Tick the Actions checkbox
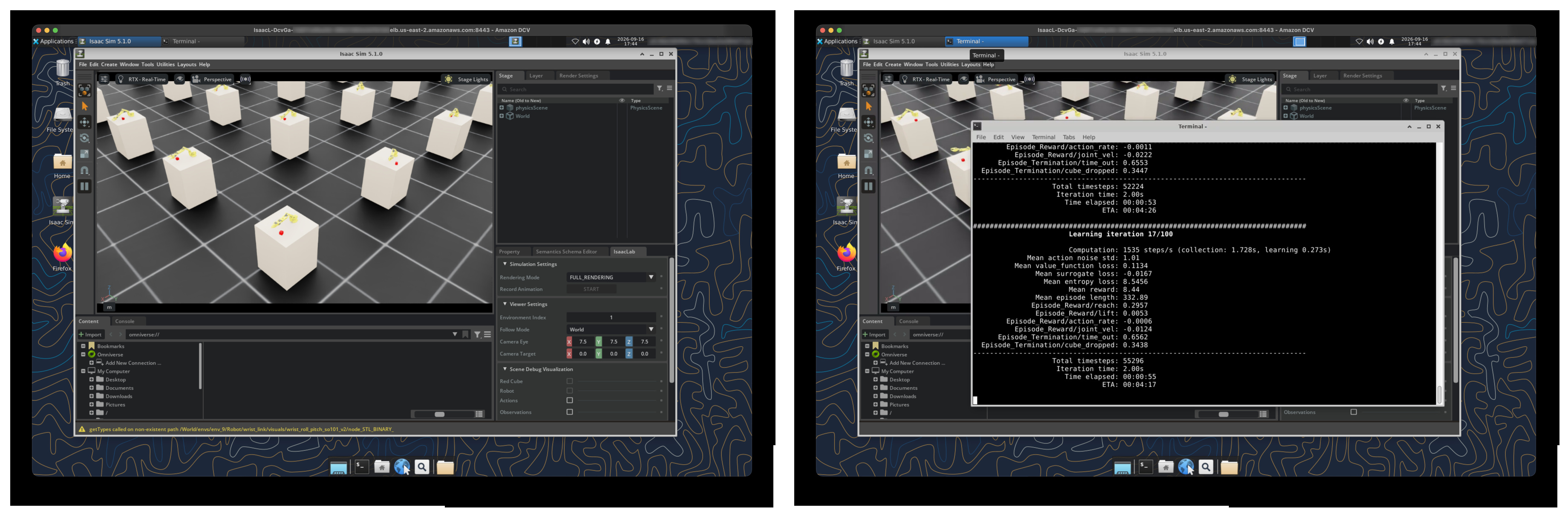The width and height of the screenshot is (1568, 516). click(570, 401)
